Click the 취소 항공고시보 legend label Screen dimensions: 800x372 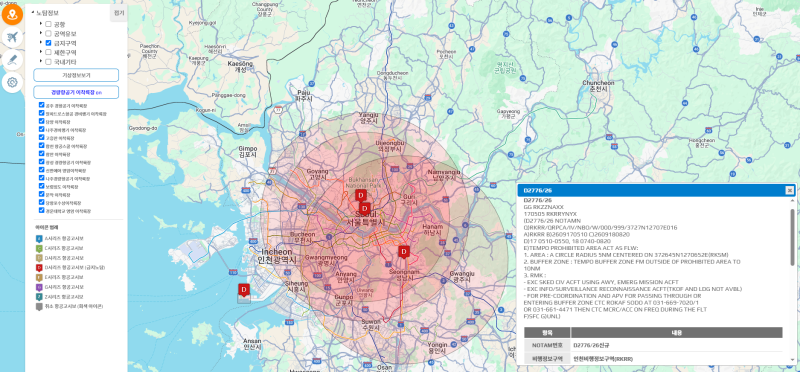tap(74, 306)
